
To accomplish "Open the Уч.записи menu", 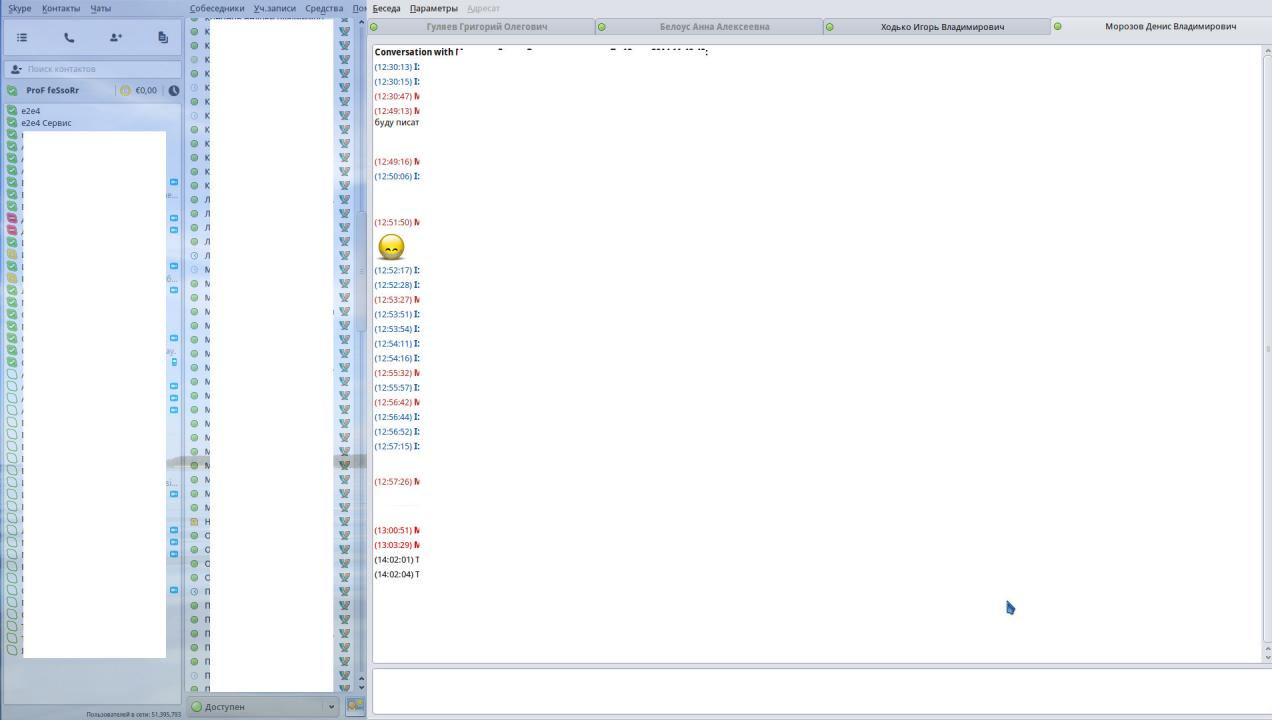I will point(275,8).
